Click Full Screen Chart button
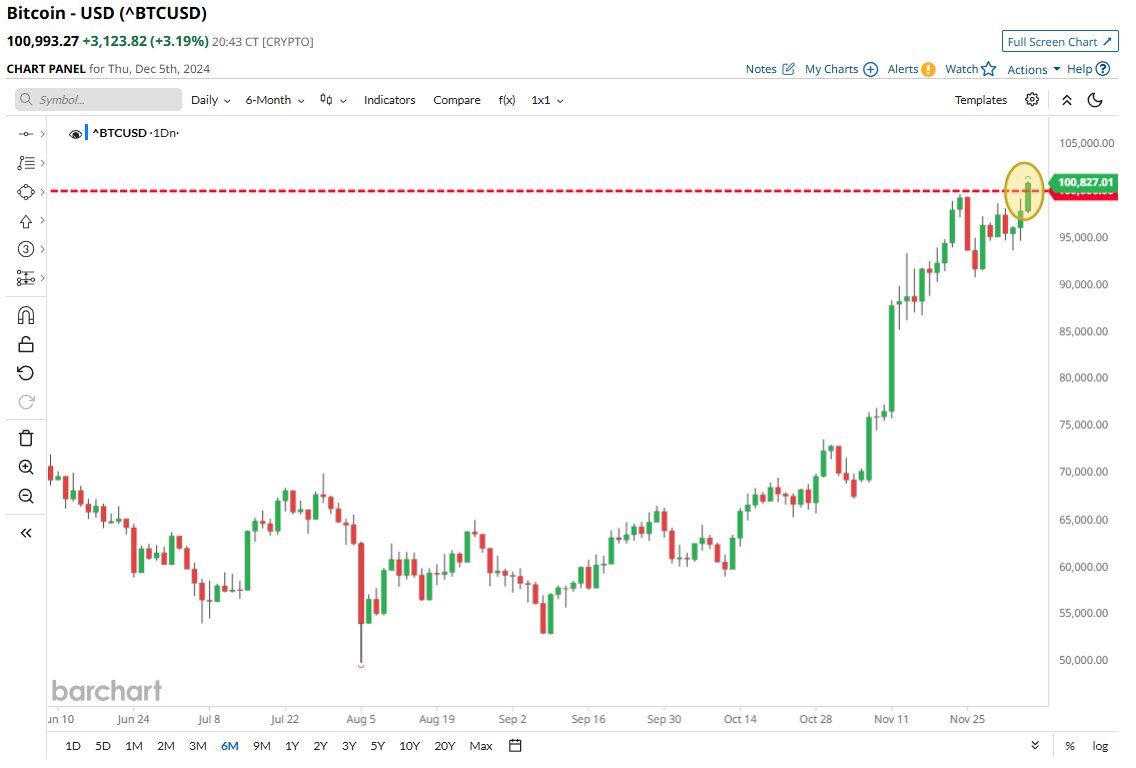 coord(1059,41)
